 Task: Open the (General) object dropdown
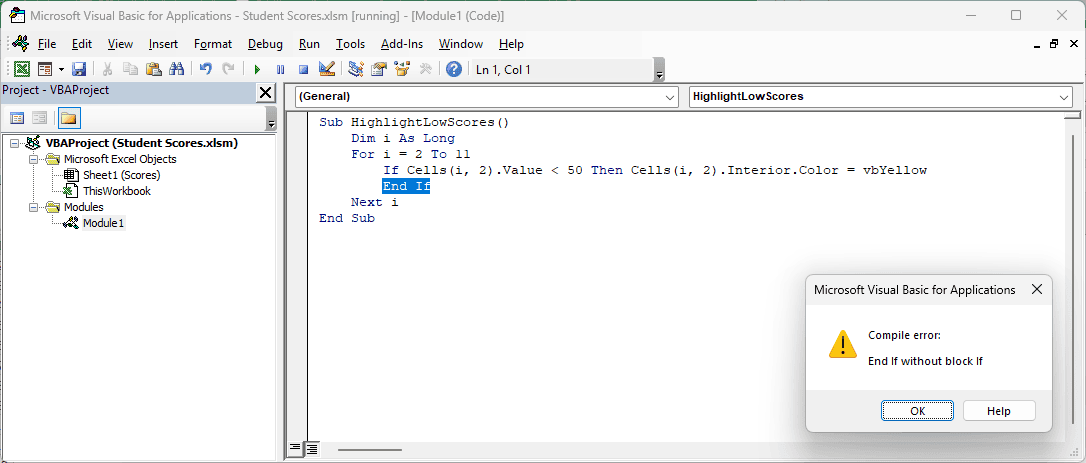coord(486,97)
